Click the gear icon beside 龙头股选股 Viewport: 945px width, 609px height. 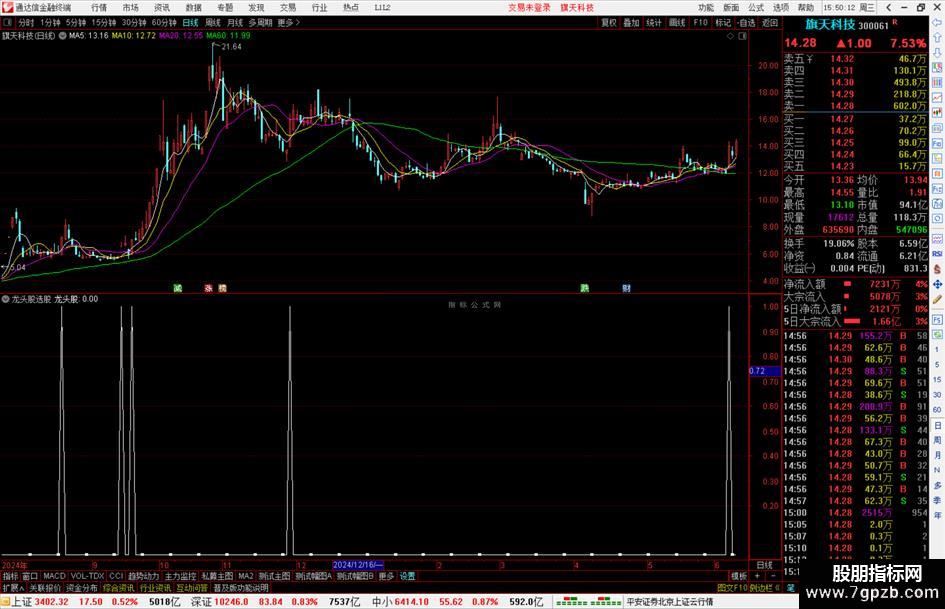(5, 299)
